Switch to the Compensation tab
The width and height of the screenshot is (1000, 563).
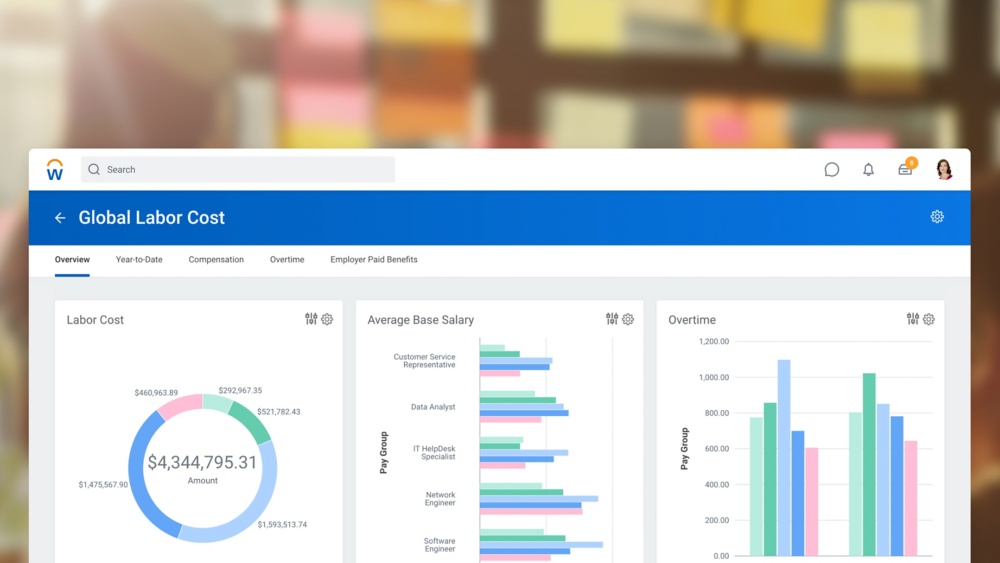(x=216, y=260)
